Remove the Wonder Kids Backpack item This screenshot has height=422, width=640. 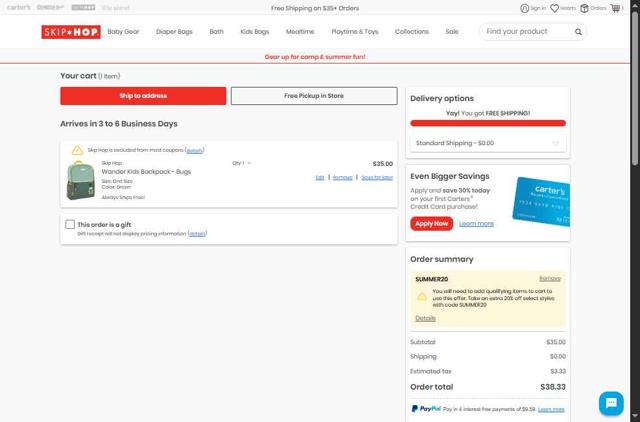[342, 178]
